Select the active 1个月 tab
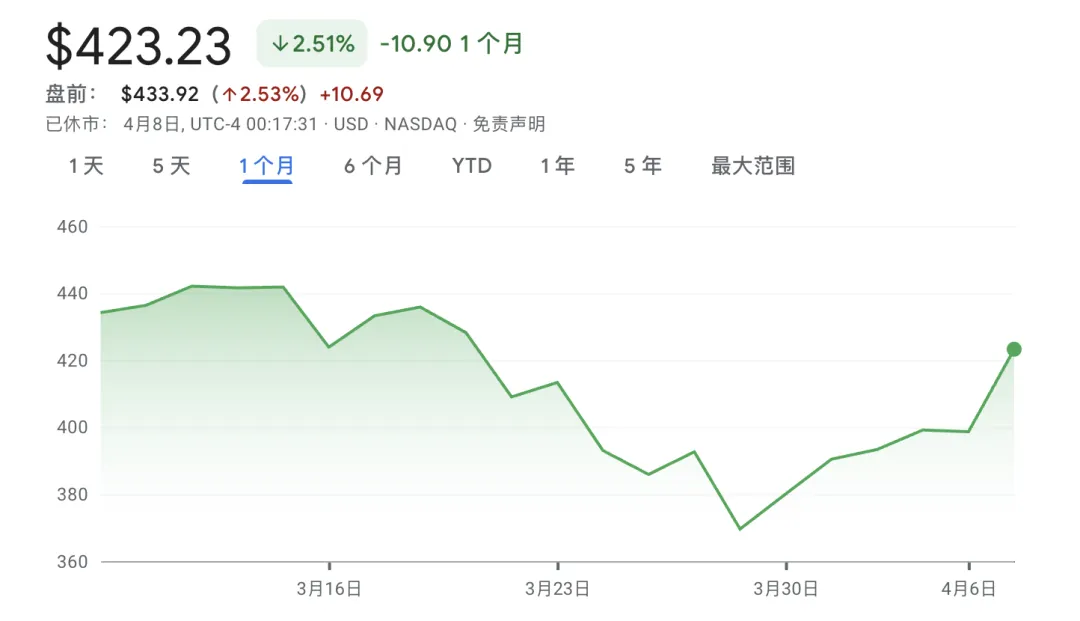This screenshot has width=1080, height=621. pyautogui.click(x=266, y=166)
